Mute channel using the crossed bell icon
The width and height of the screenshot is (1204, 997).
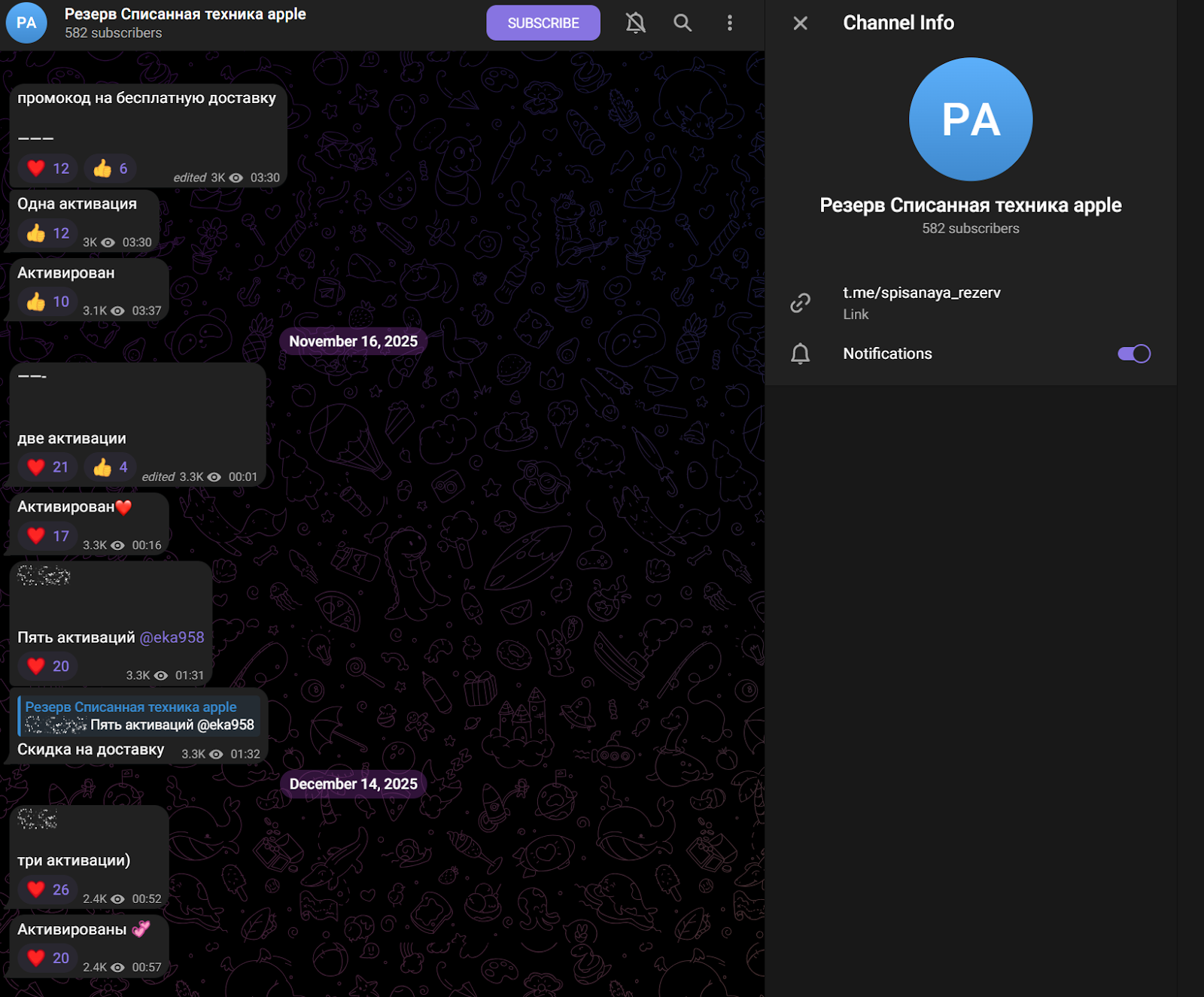coord(636,23)
